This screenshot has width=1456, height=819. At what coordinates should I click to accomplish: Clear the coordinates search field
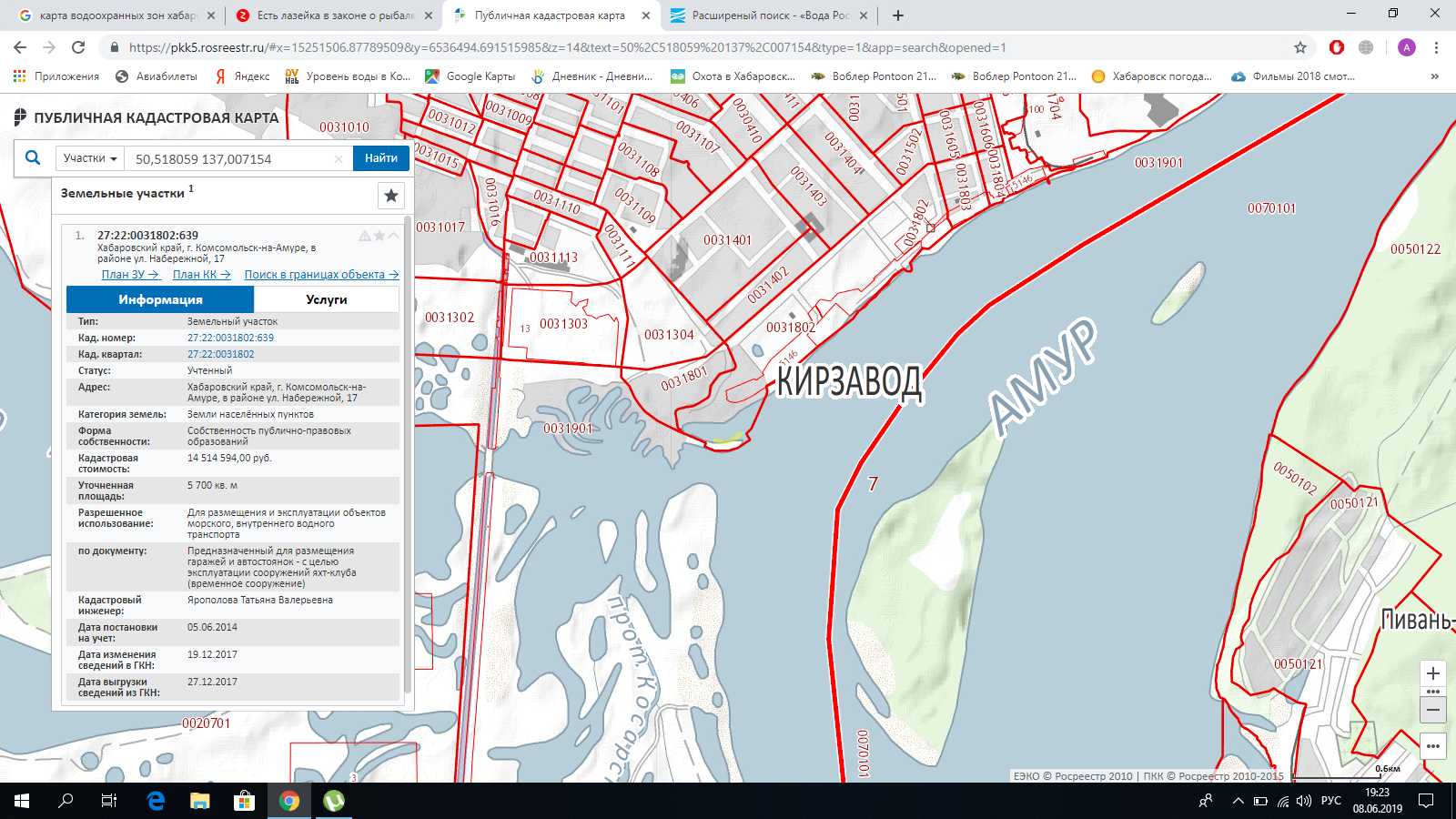339,159
